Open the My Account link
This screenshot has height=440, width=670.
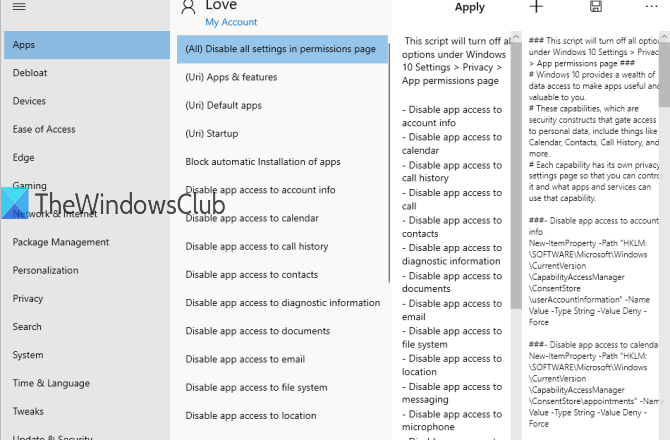231,22
